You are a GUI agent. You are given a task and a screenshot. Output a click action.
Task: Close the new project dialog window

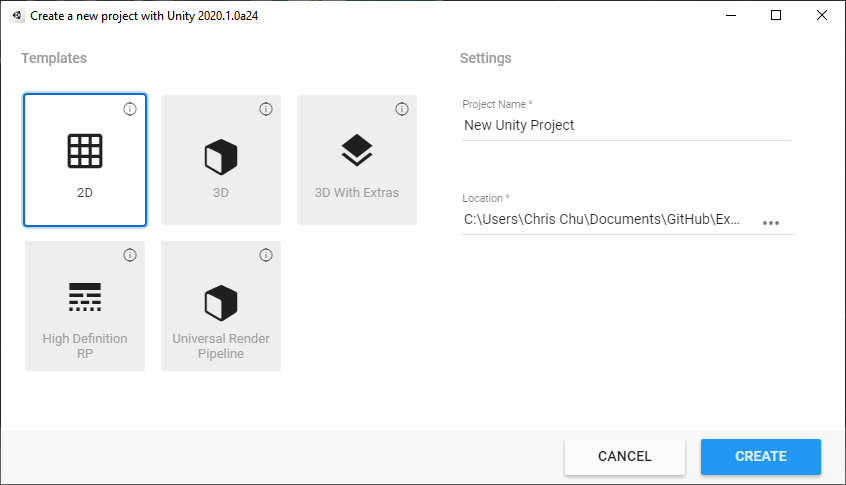coord(822,16)
